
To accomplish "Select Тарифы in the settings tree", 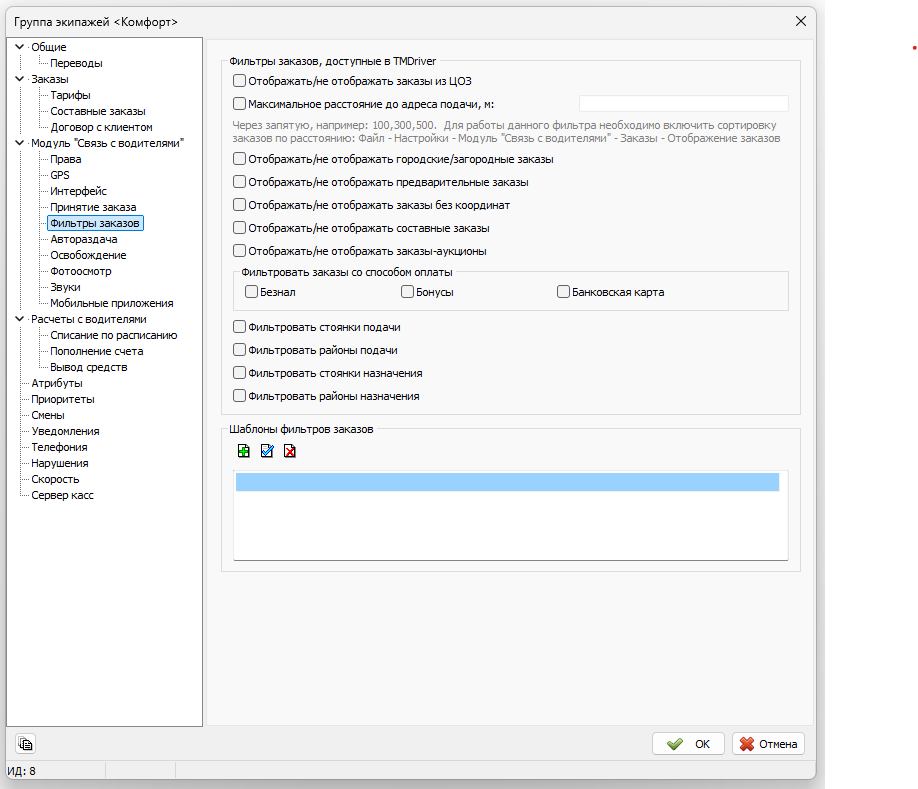I will (70, 95).
